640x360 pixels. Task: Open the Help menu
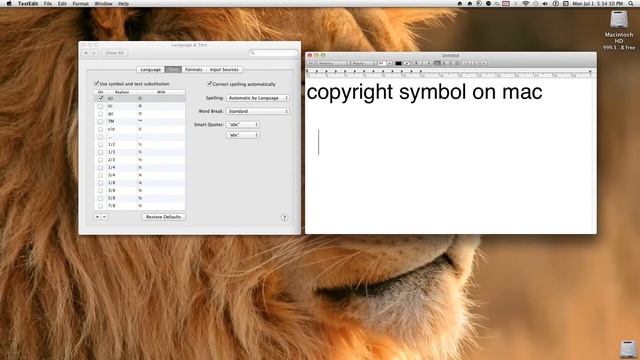click(x=123, y=3)
